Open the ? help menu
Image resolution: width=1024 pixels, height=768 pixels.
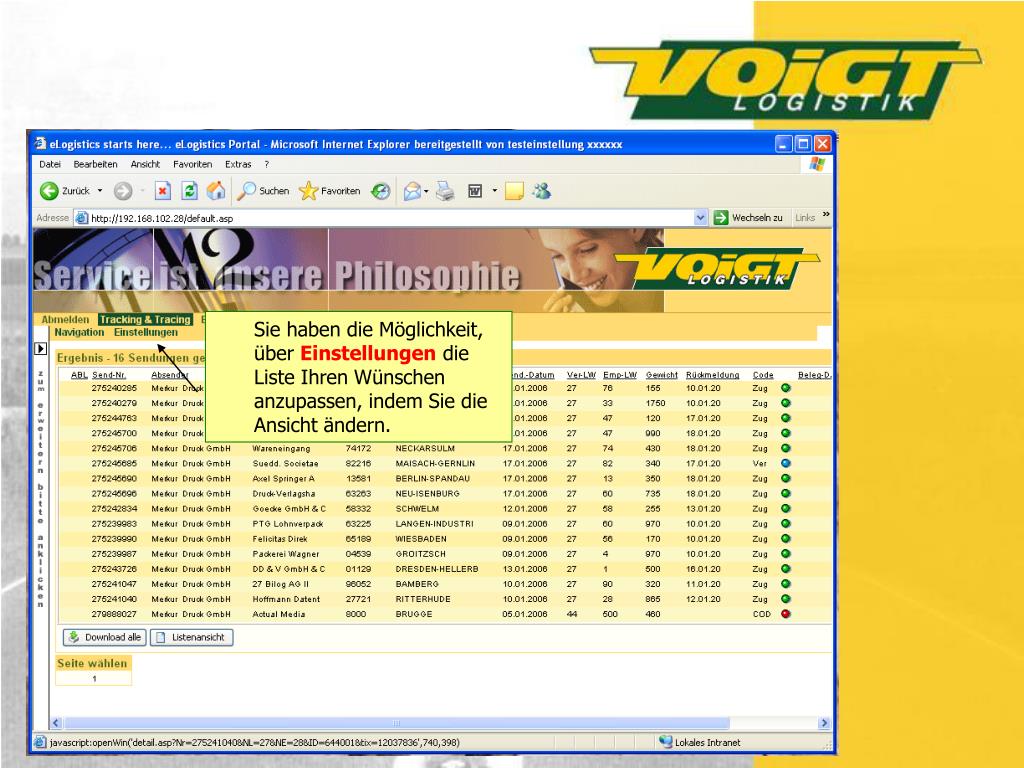266,165
